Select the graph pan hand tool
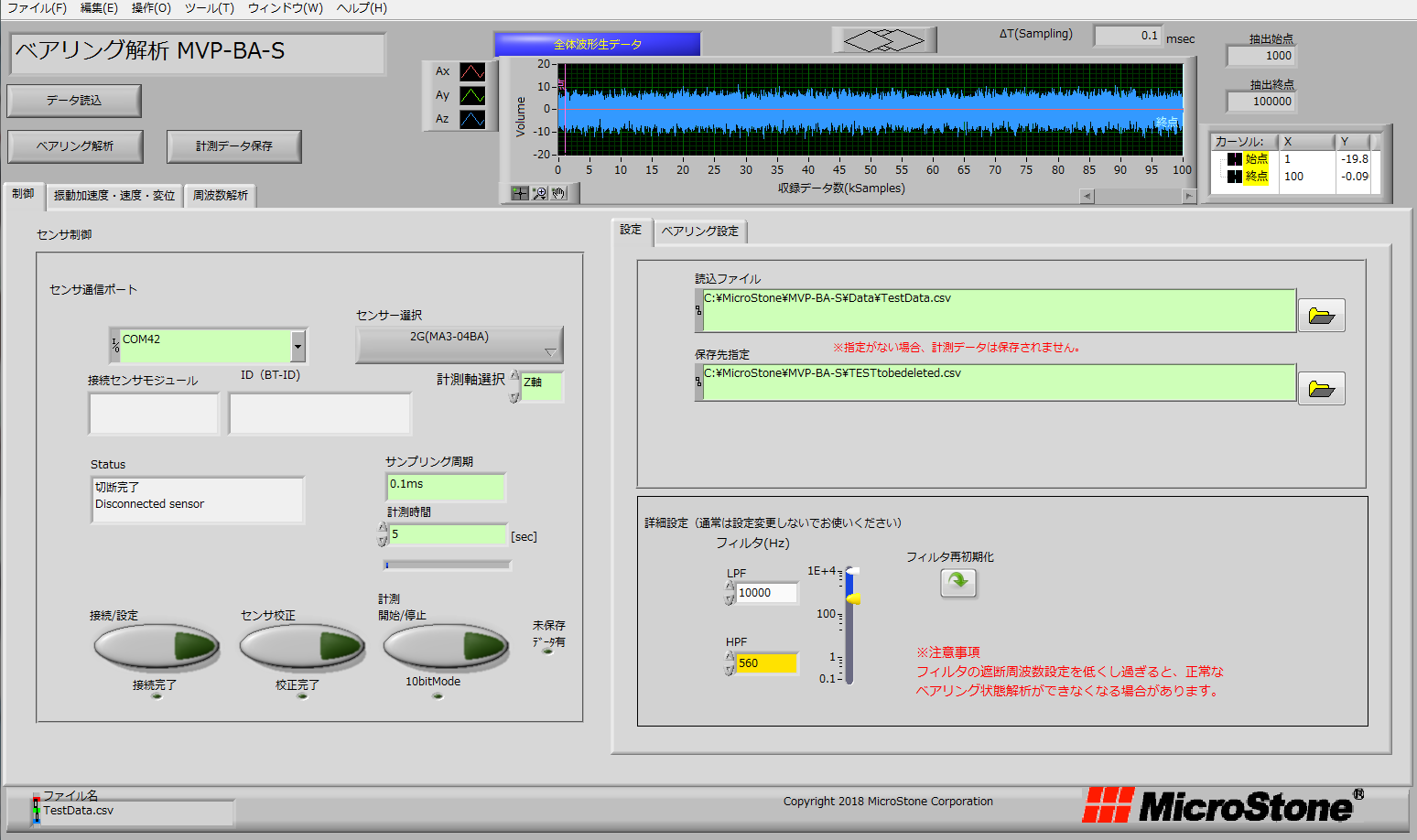1417x840 pixels. (x=558, y=193)
